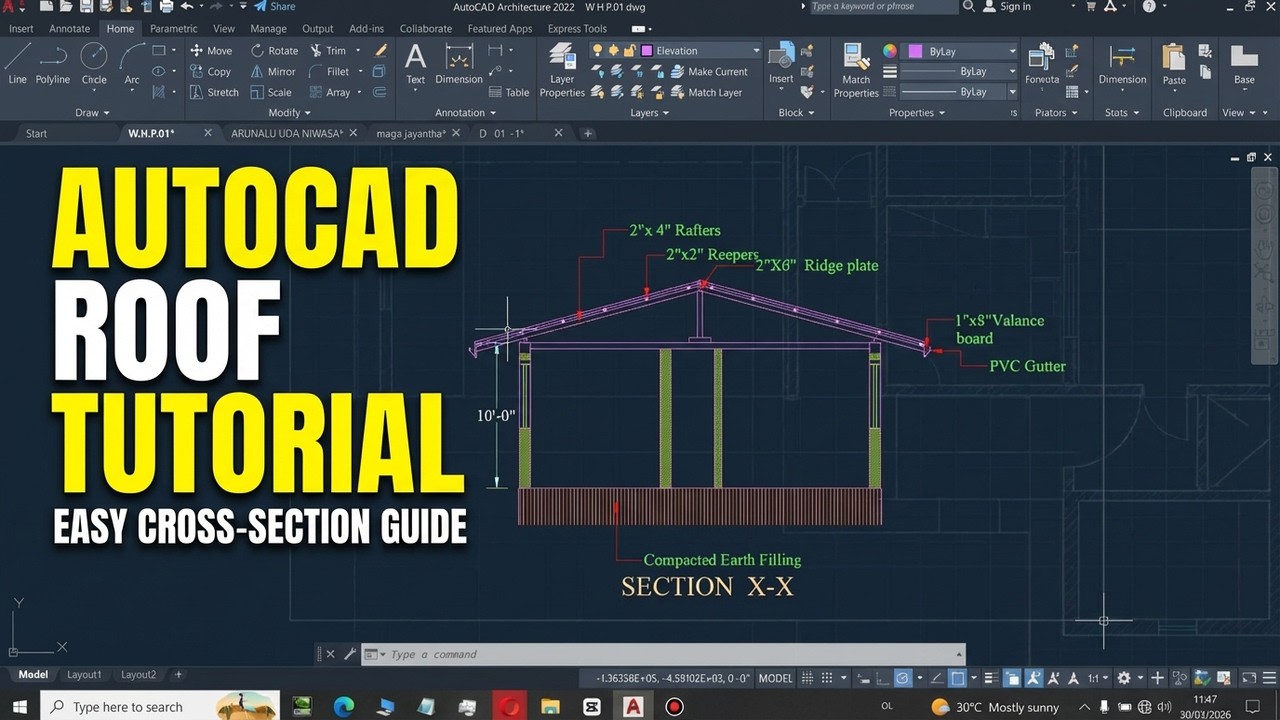The width and height of the screenshot is (1280, 720).
Task: Choose the Circle tool
Action: click(x=94, y=64)
